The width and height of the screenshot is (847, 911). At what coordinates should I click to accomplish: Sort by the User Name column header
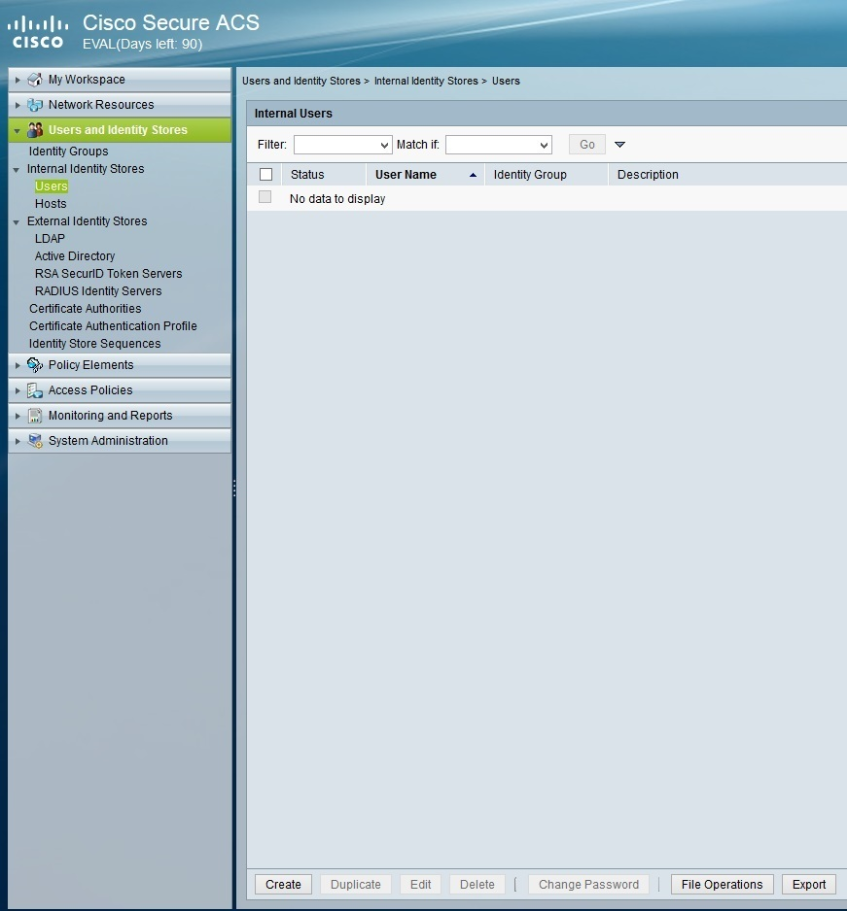coord(405,174)
